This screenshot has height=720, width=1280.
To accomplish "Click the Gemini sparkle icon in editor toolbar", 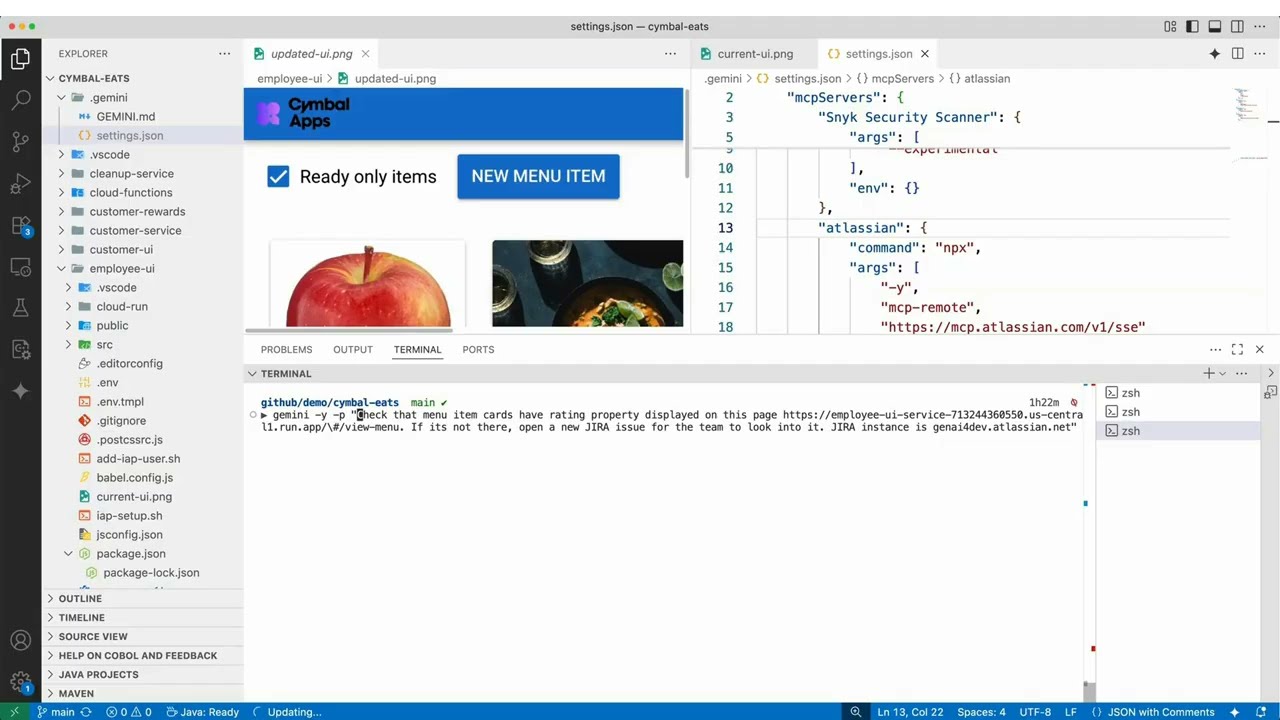I will click(x=1215, y=54).
